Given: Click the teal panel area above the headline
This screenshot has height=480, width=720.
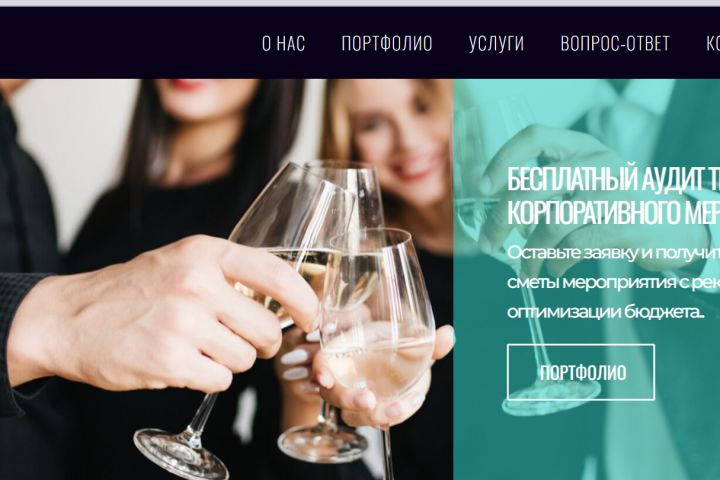Looking at the screenshot, I should click(587, 119).
